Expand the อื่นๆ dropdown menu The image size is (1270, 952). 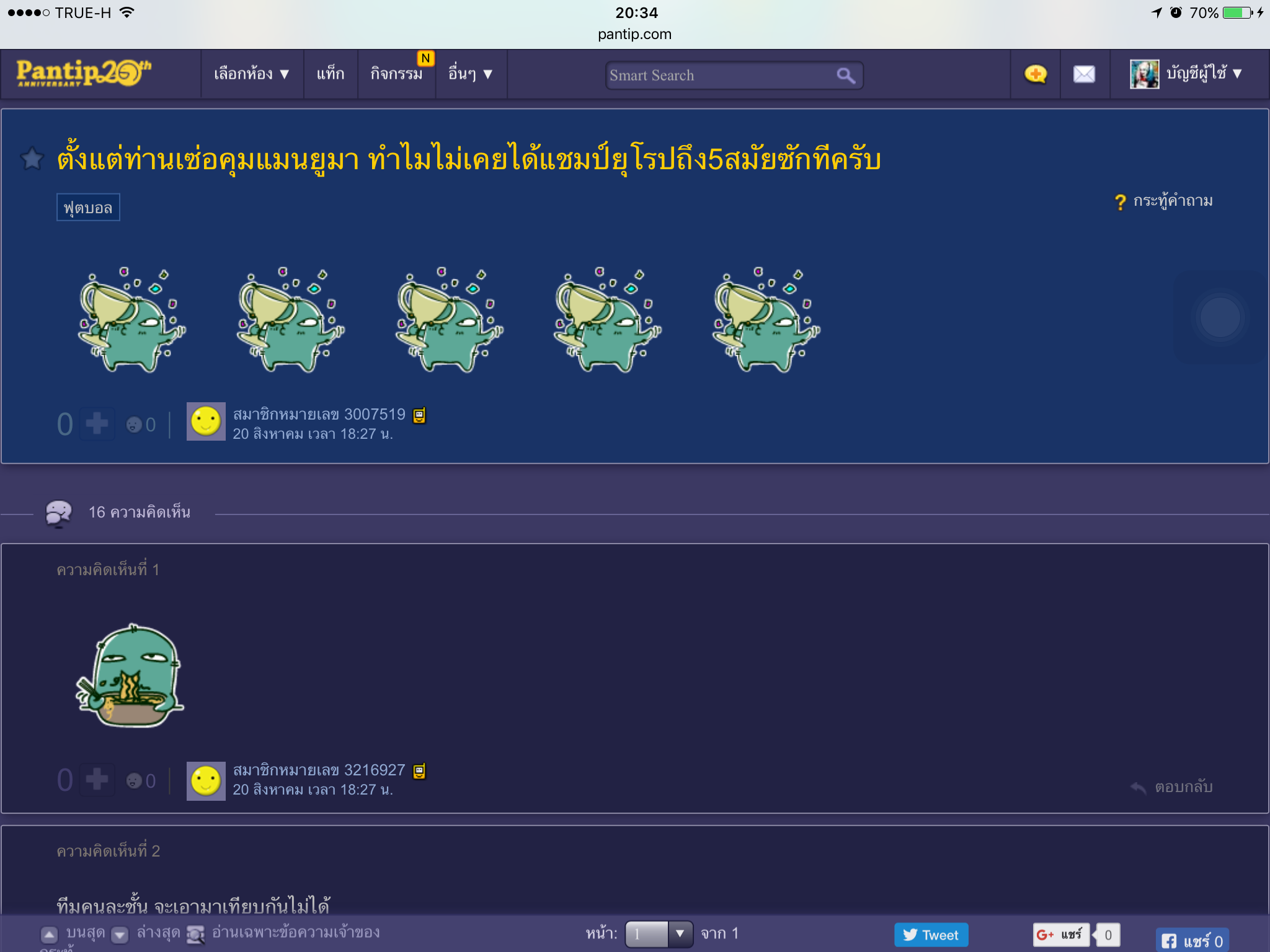click(x=470, y=74)
